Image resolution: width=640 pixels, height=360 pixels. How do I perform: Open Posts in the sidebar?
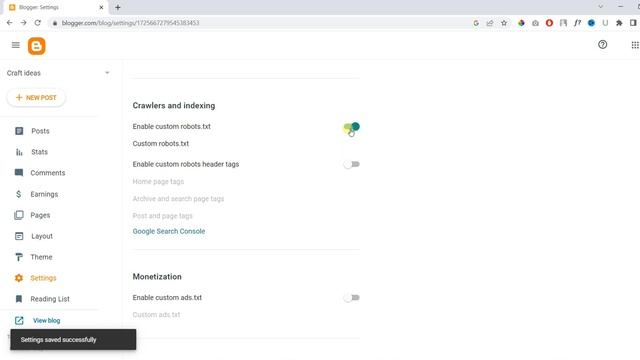tap(40, 131)
